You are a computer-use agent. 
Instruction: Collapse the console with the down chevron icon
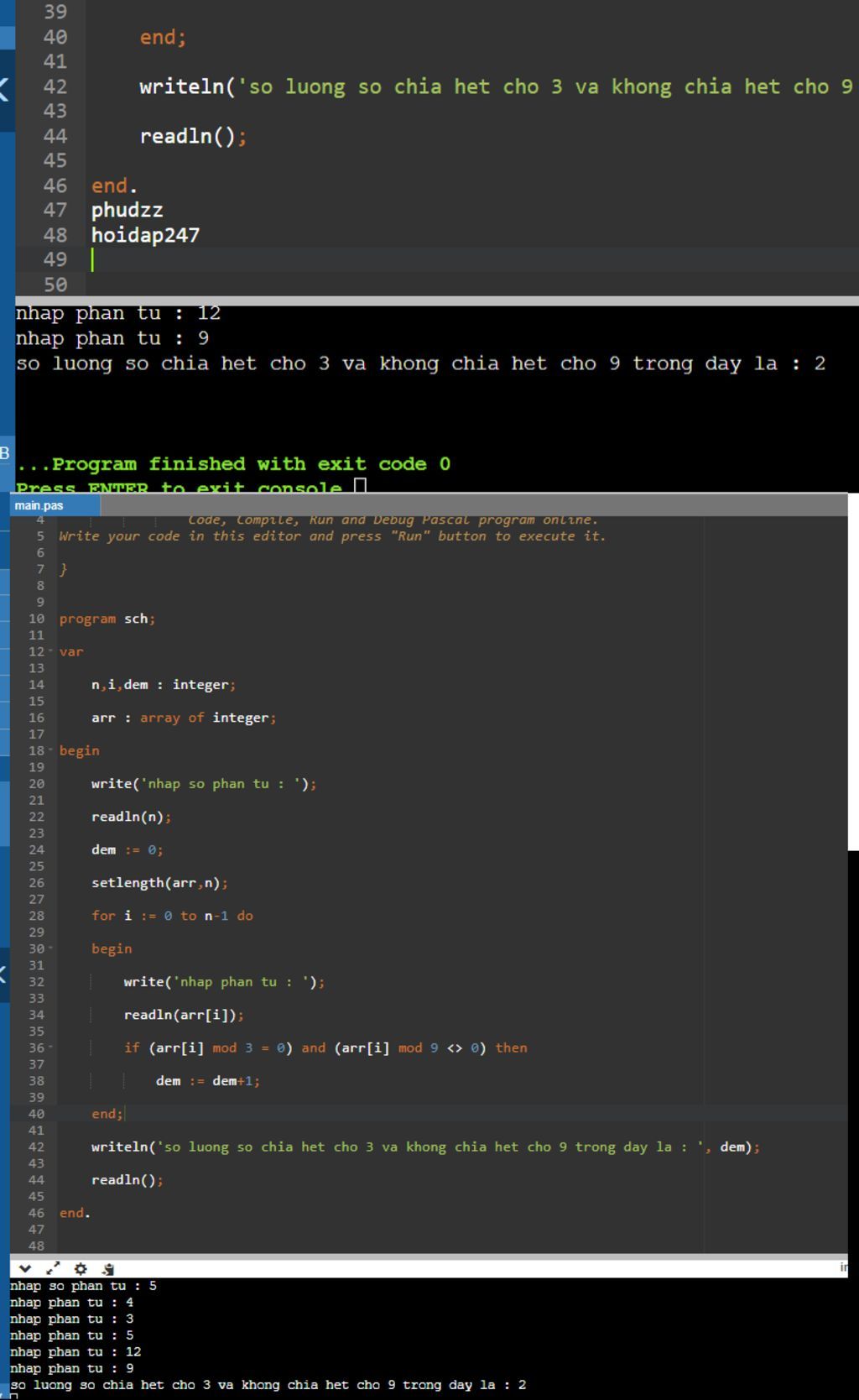(x=25, y=1269)
